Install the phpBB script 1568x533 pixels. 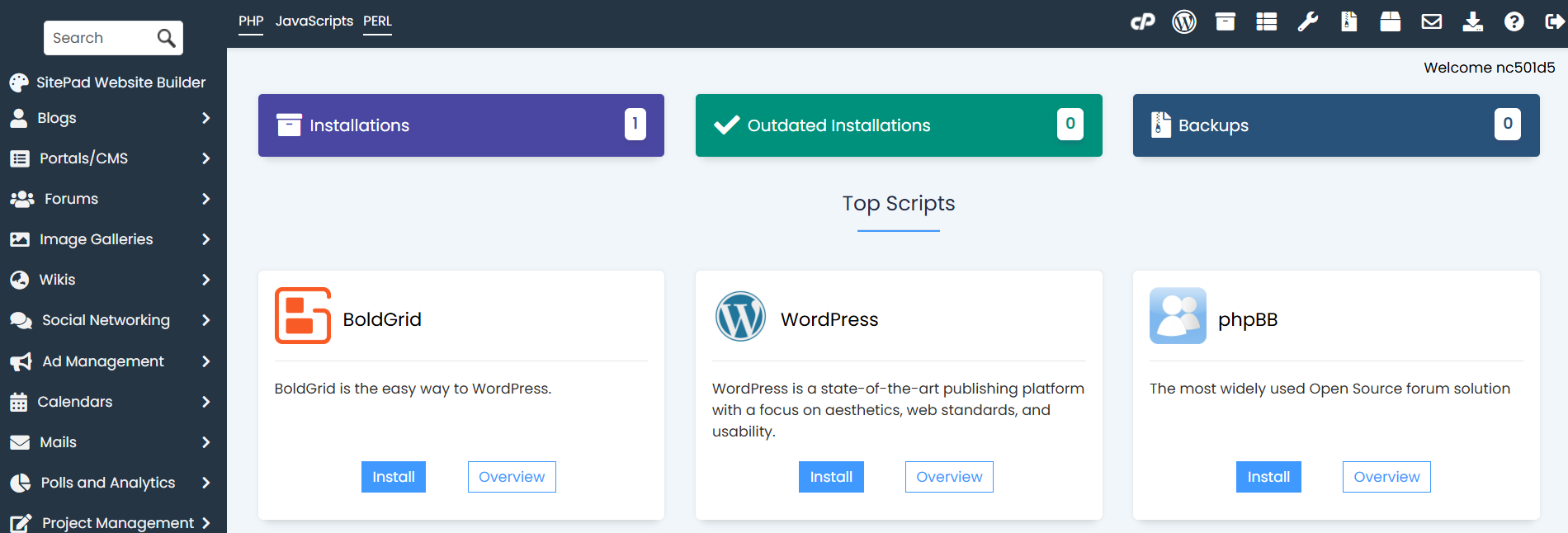[x=1268, y=477]
